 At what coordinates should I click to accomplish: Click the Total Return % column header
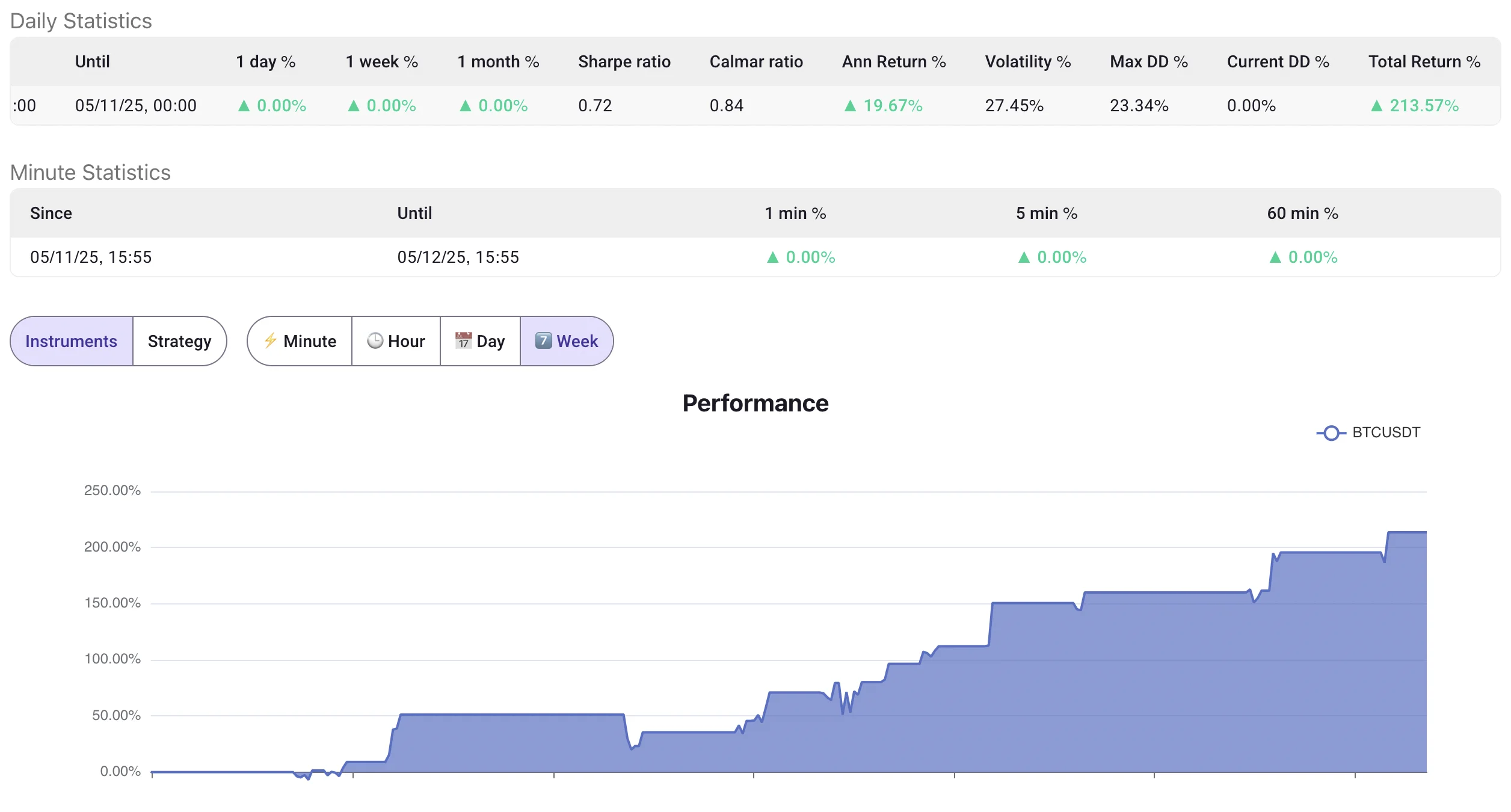coord(1424,61)
